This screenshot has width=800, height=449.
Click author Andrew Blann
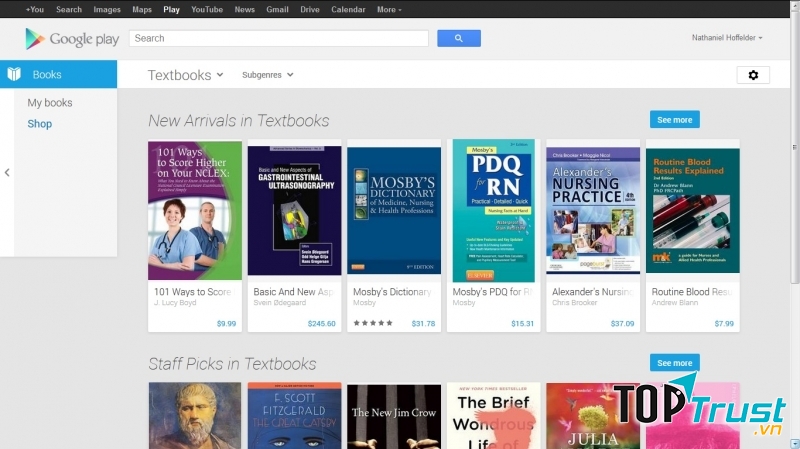(x=674, y=303)
